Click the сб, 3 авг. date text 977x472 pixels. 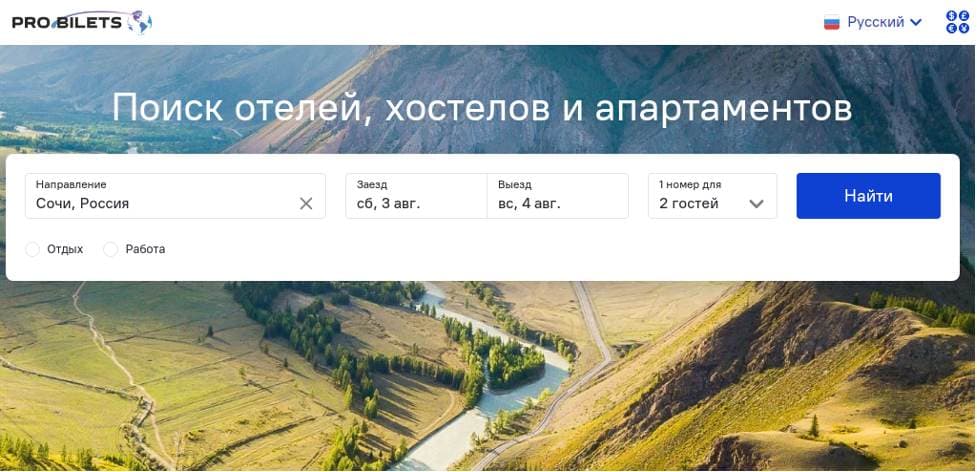click(388, 204)
